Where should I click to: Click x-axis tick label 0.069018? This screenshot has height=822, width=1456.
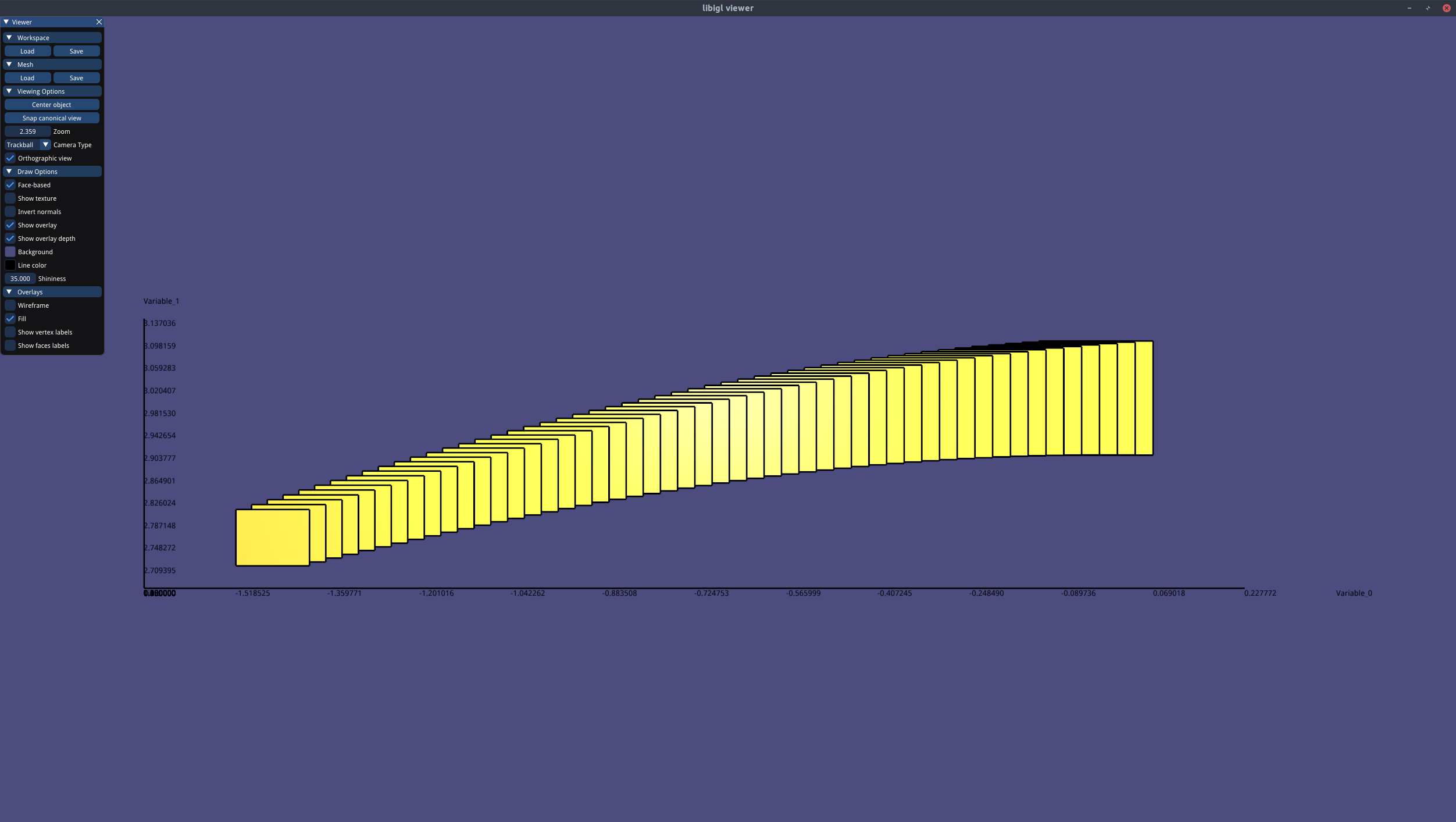(x=1169, y=593)
